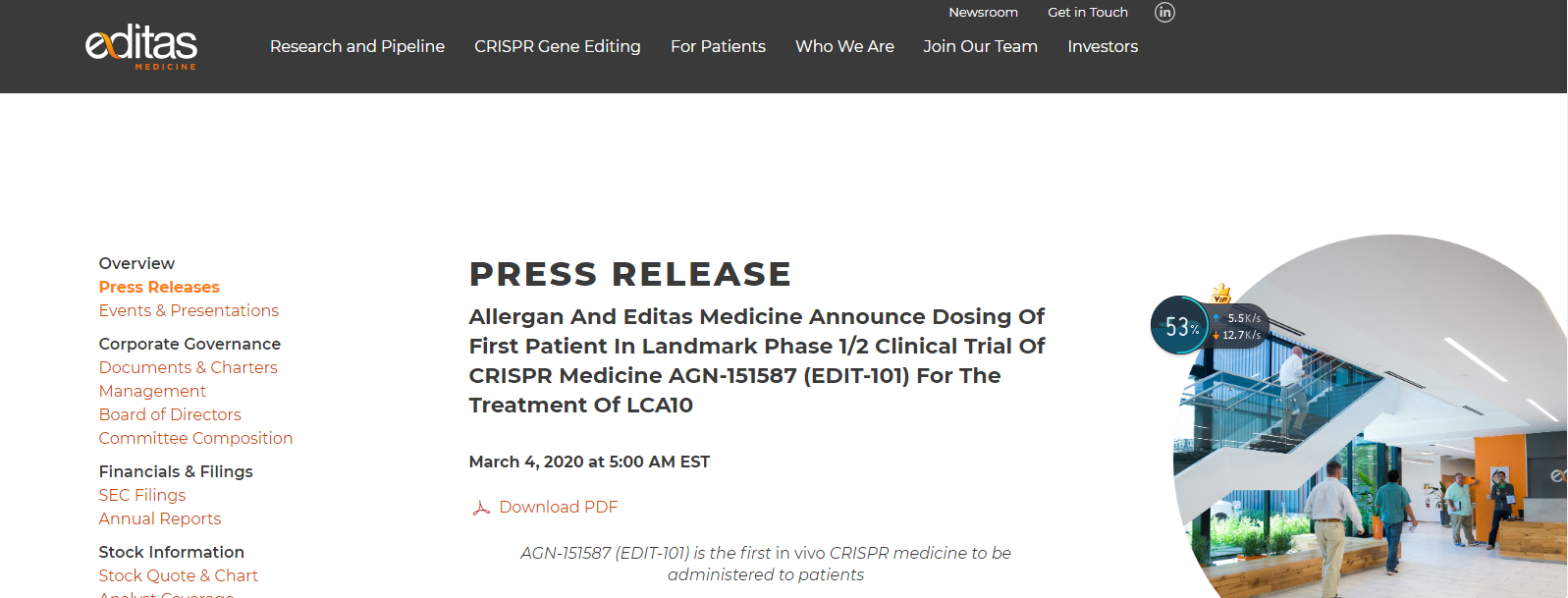Click the Get in Touch link
Screen dimensions: 1568x598
pyautogui.click(x=1088, y=13)
